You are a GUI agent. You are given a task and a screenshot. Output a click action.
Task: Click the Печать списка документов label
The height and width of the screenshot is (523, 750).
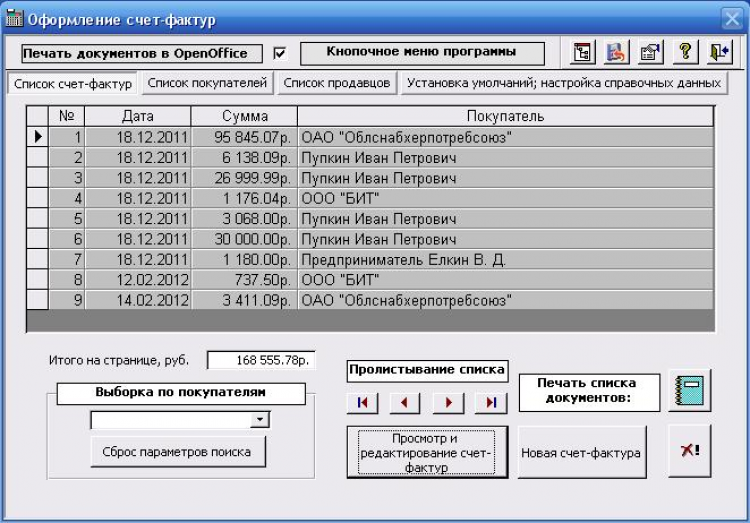click(589, 392)
